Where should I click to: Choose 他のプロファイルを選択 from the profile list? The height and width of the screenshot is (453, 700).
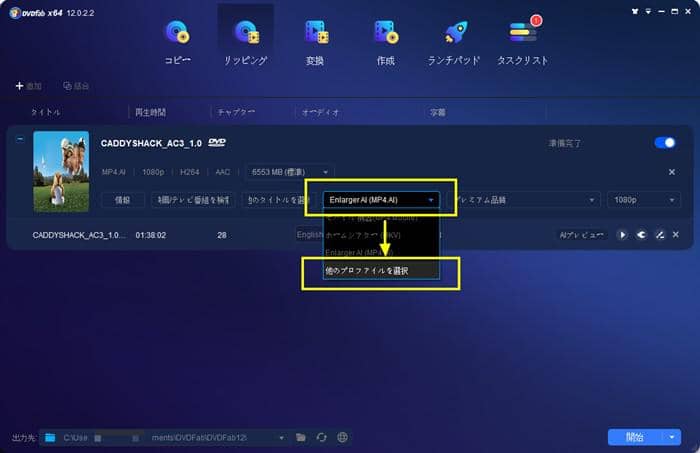coord(381,270)
